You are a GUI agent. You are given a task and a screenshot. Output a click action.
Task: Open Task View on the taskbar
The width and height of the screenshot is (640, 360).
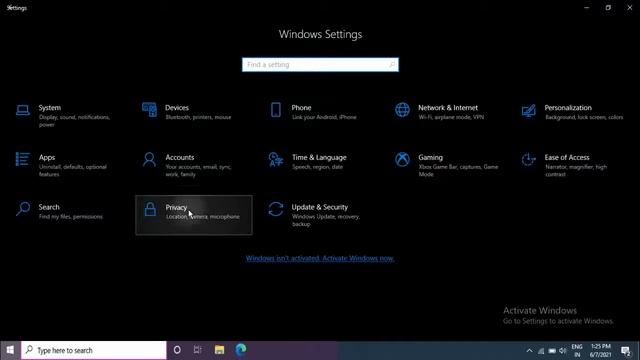pos(198,350)
